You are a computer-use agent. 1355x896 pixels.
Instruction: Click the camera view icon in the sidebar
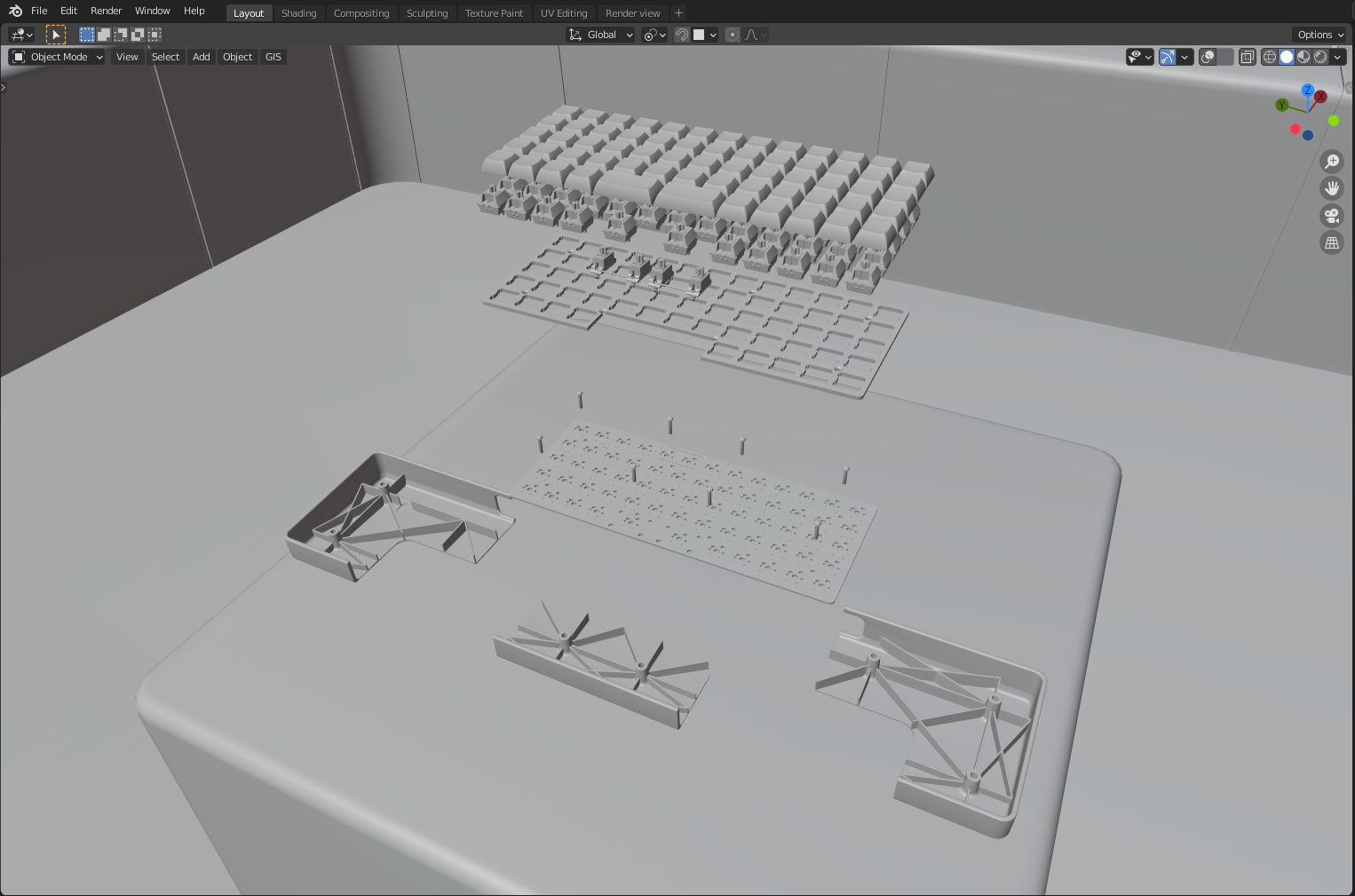(x=1332, y=216)
